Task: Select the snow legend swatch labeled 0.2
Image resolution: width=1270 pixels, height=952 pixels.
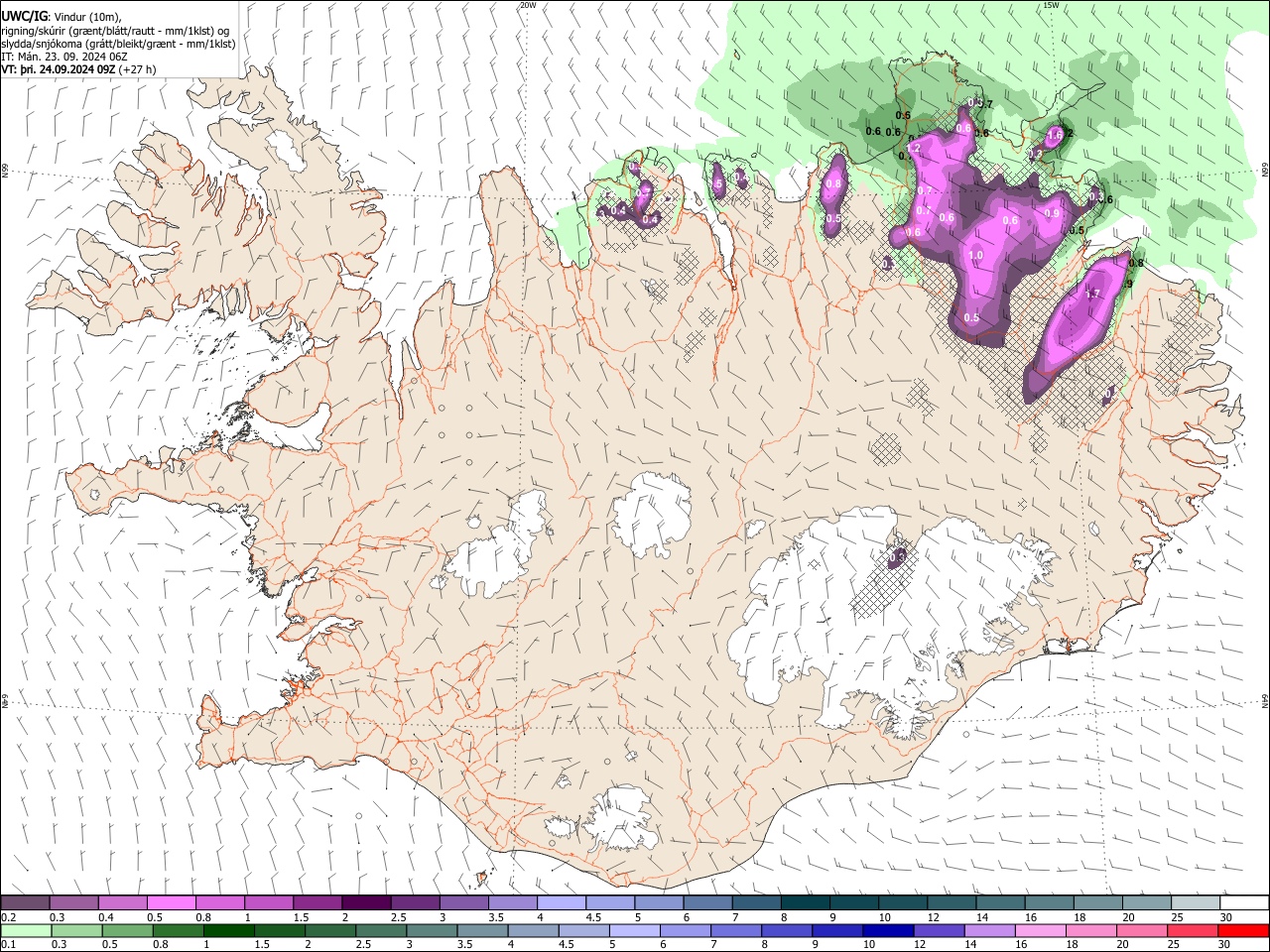Action: 26,903
